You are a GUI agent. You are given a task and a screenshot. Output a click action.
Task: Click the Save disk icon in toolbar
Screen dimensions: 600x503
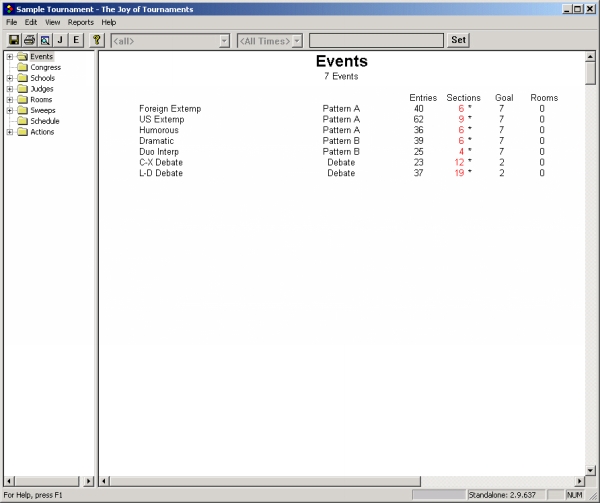tap(14, 40)
